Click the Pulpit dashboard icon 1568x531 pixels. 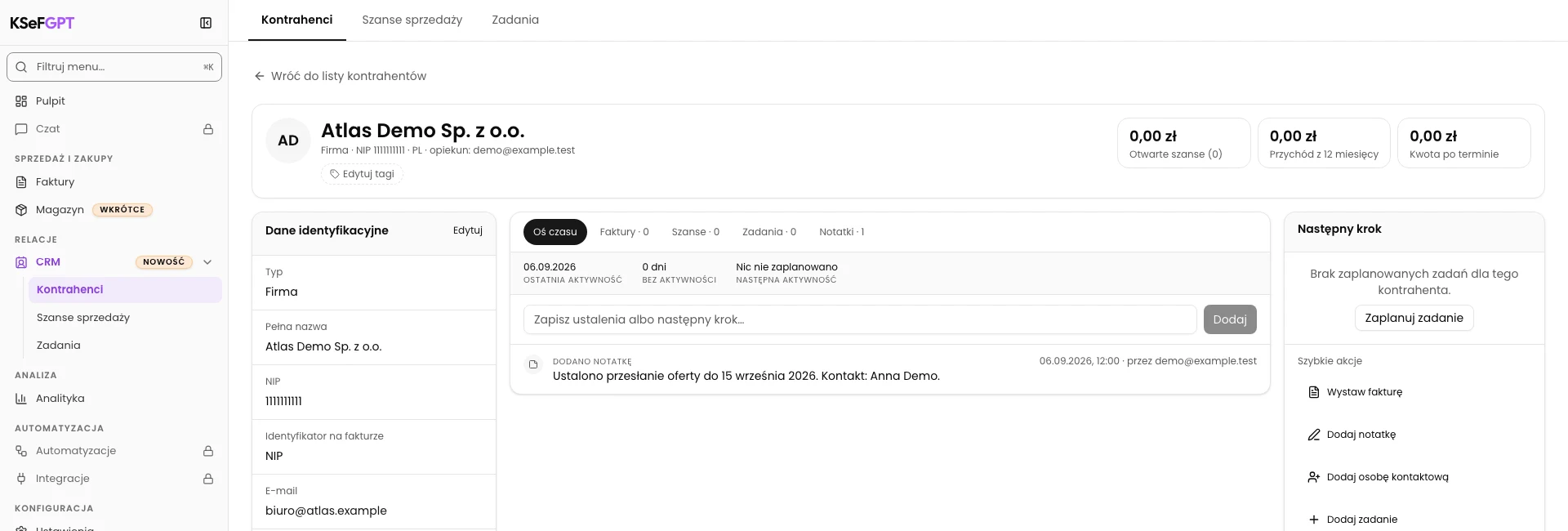coord(21,101)
